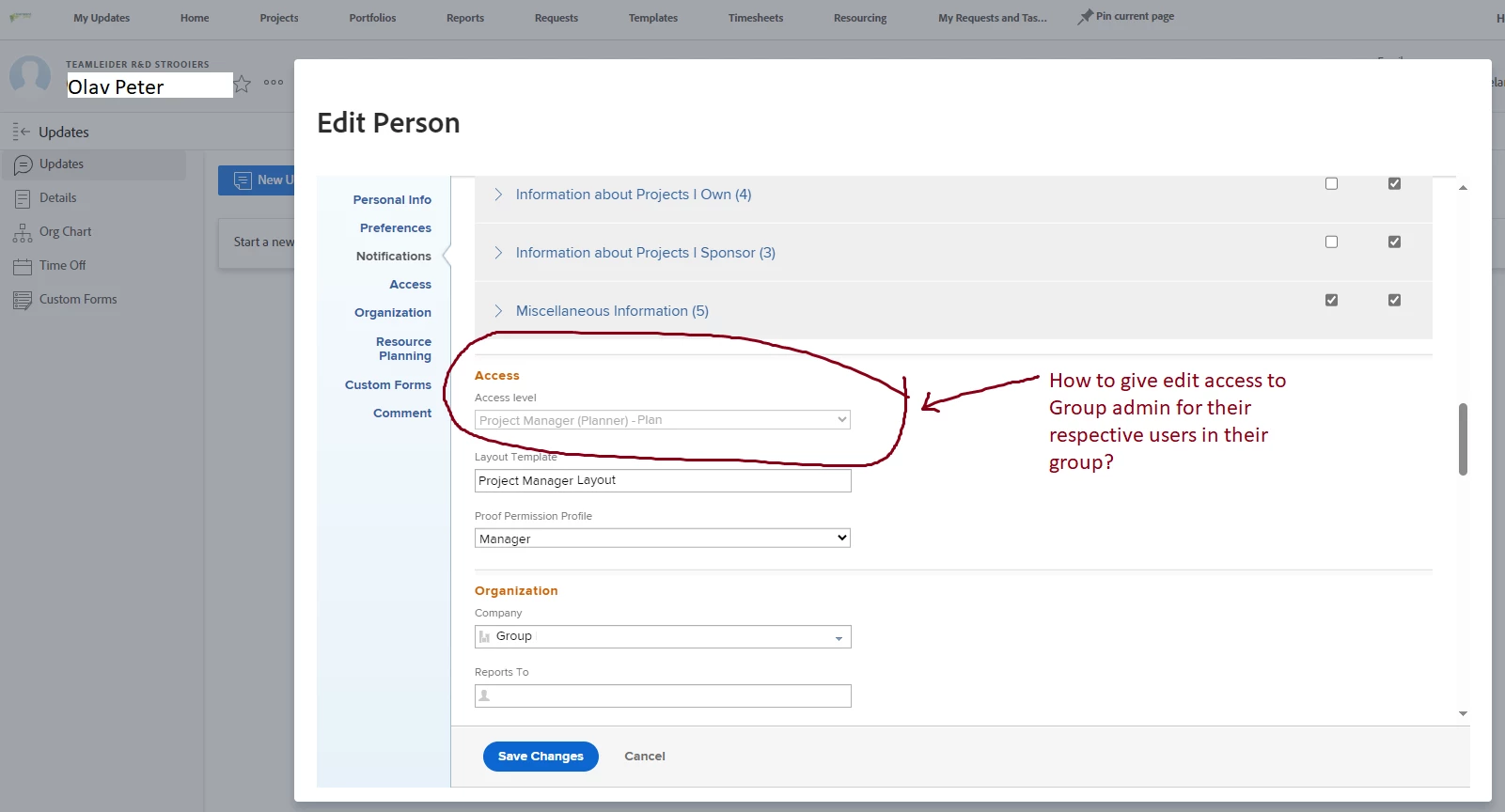The image size is (1505, 812).
Task: Click the Start a new update field
Action: pos(257,243)
